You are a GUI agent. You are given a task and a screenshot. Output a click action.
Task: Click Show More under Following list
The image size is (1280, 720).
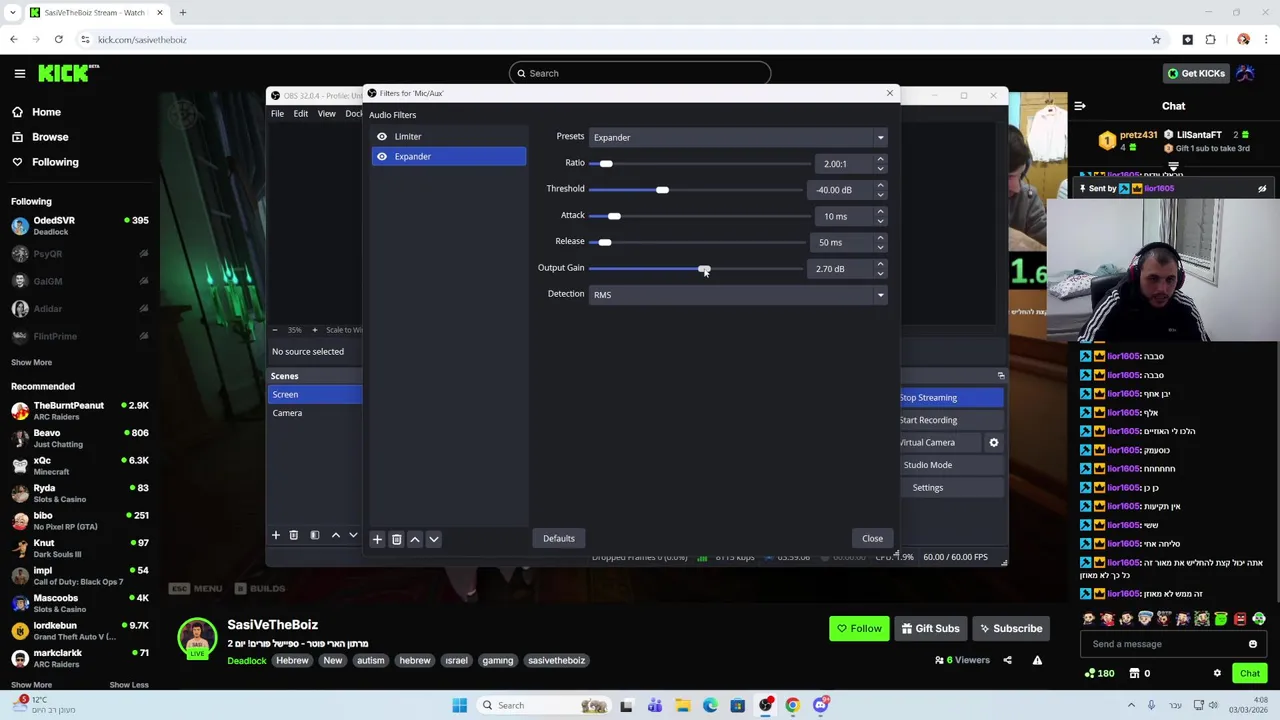32,362
